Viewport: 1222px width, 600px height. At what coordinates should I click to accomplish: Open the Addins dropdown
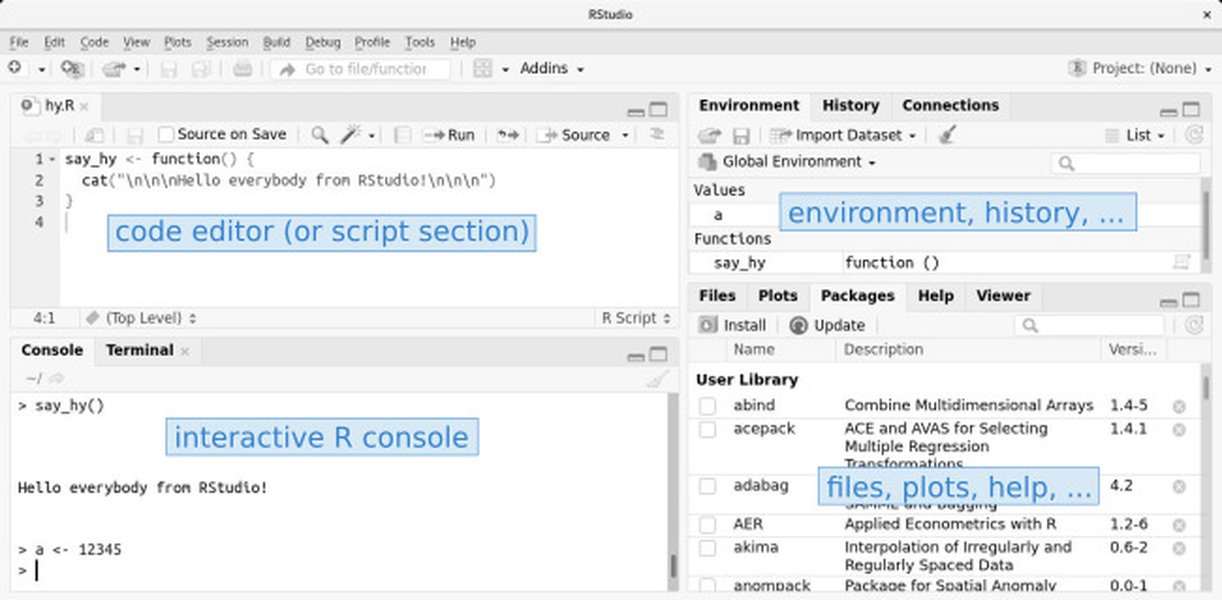552,68
